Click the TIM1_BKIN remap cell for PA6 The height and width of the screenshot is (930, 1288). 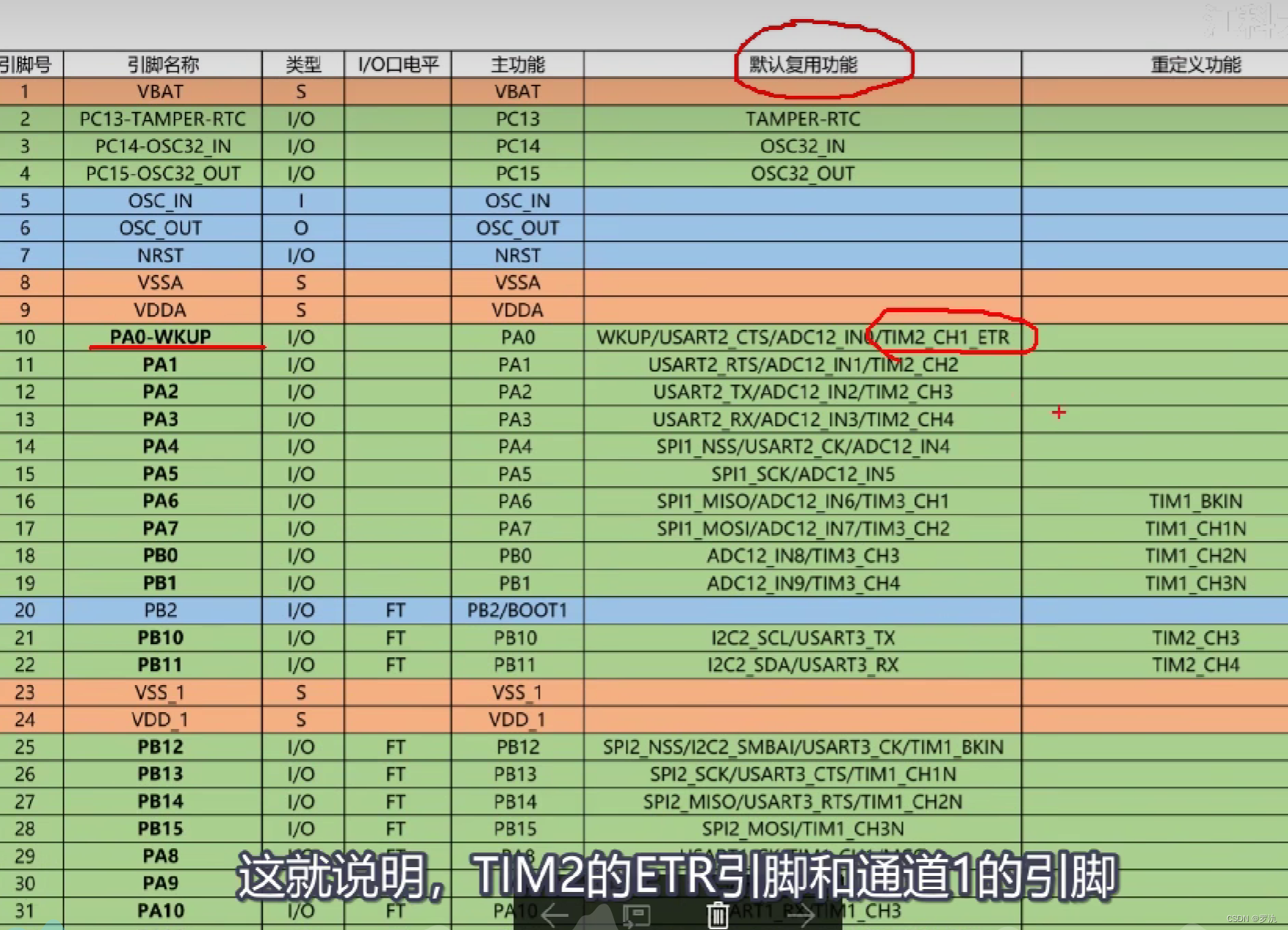pyautogui.click(x=1196, y=501)
